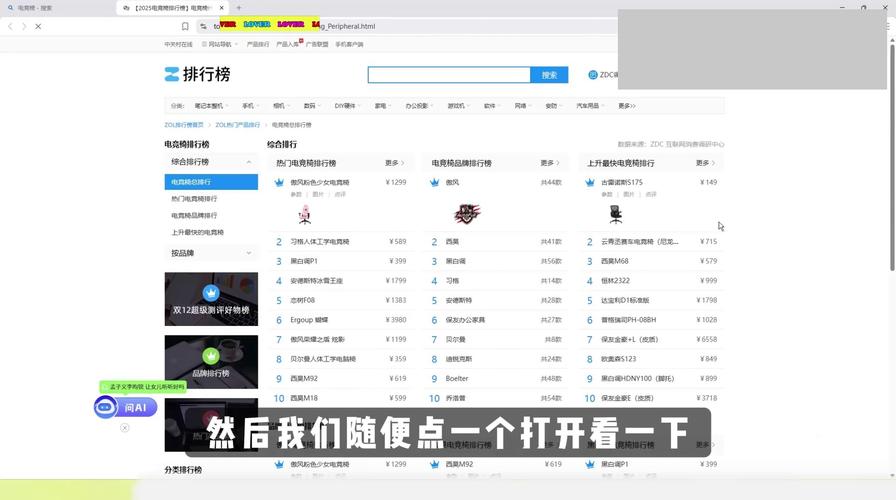Click 更多 beside 电竞椅品牌排行榜
This screenshot has width=896, height=500.
coord(550,163)
